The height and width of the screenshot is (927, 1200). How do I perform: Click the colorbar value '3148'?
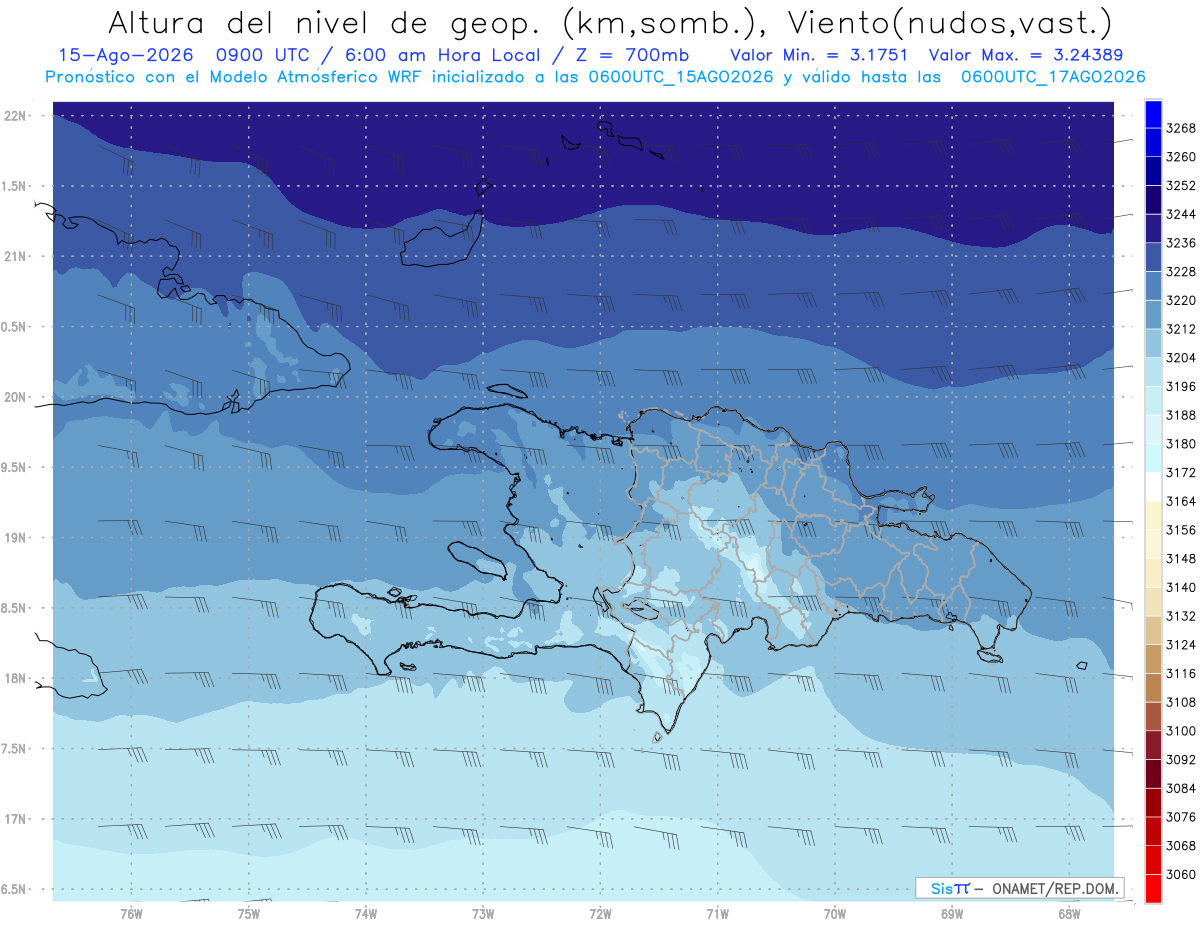click(1181, 559)
